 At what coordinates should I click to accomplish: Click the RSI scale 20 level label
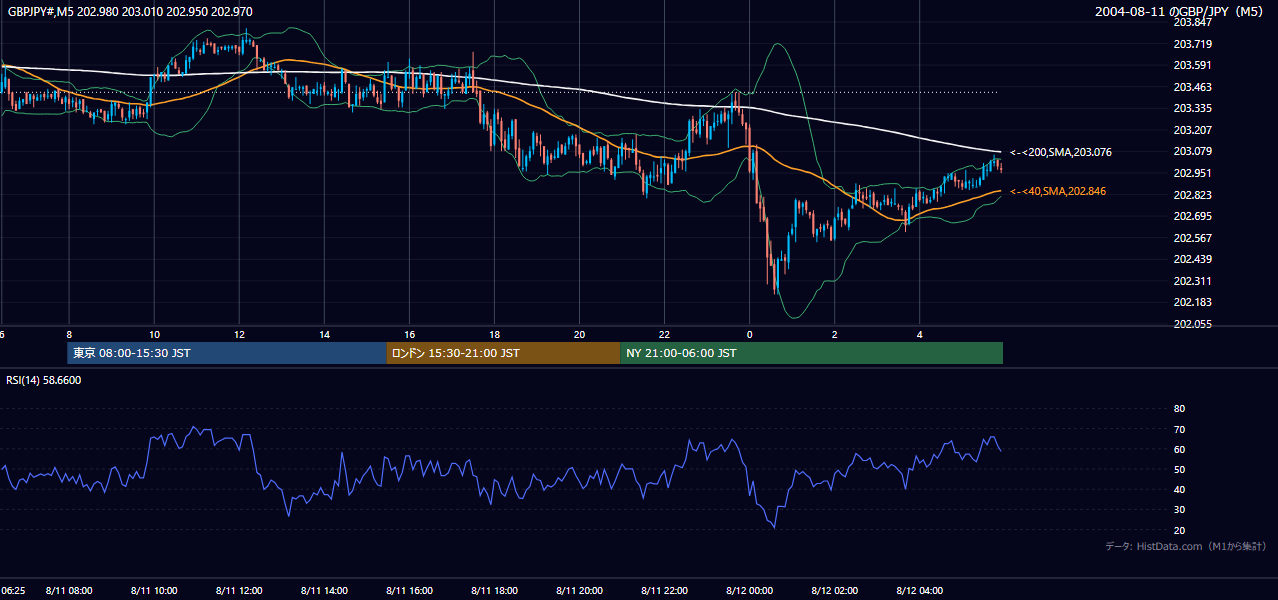[x=1179, y=530]
